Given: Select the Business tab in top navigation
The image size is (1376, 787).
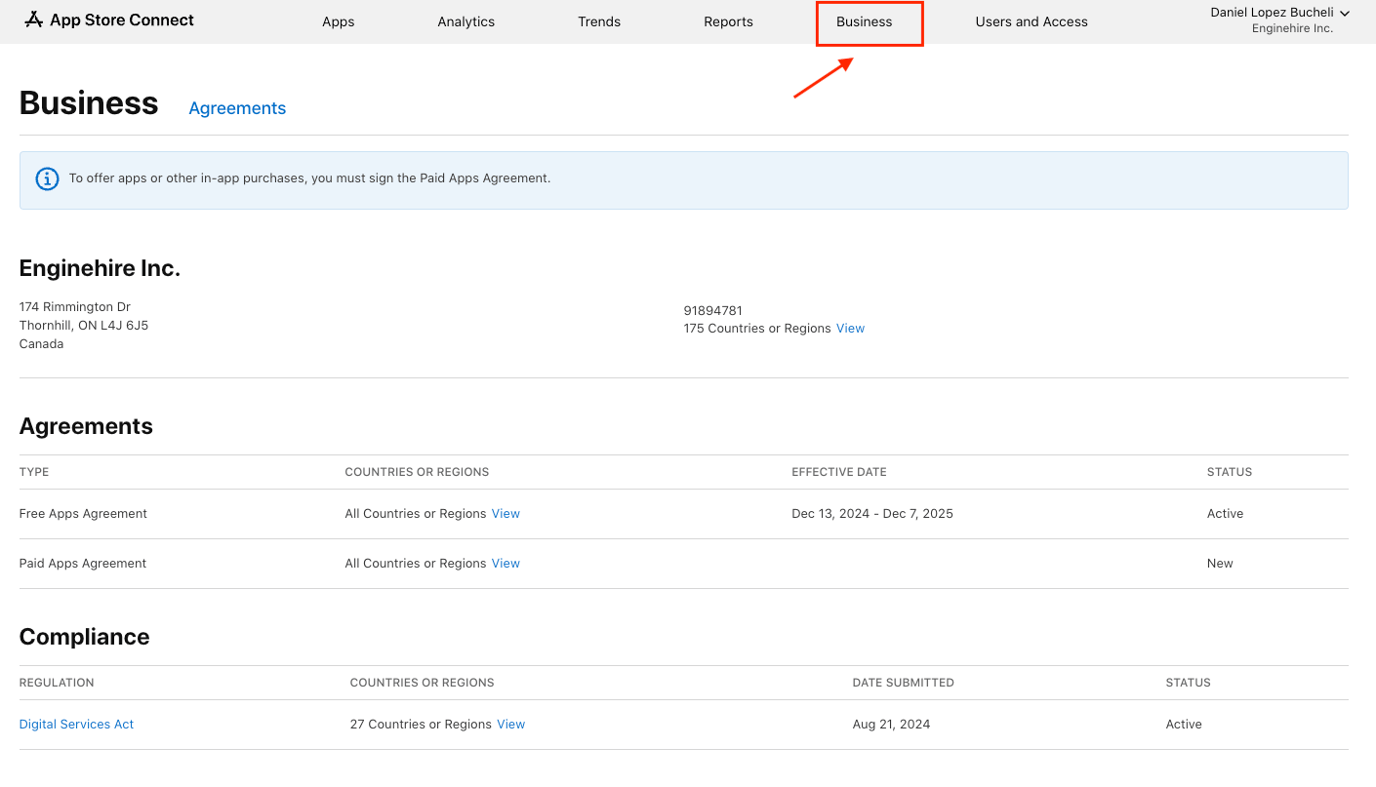Looking at the screenshot, I should (864, 21).
